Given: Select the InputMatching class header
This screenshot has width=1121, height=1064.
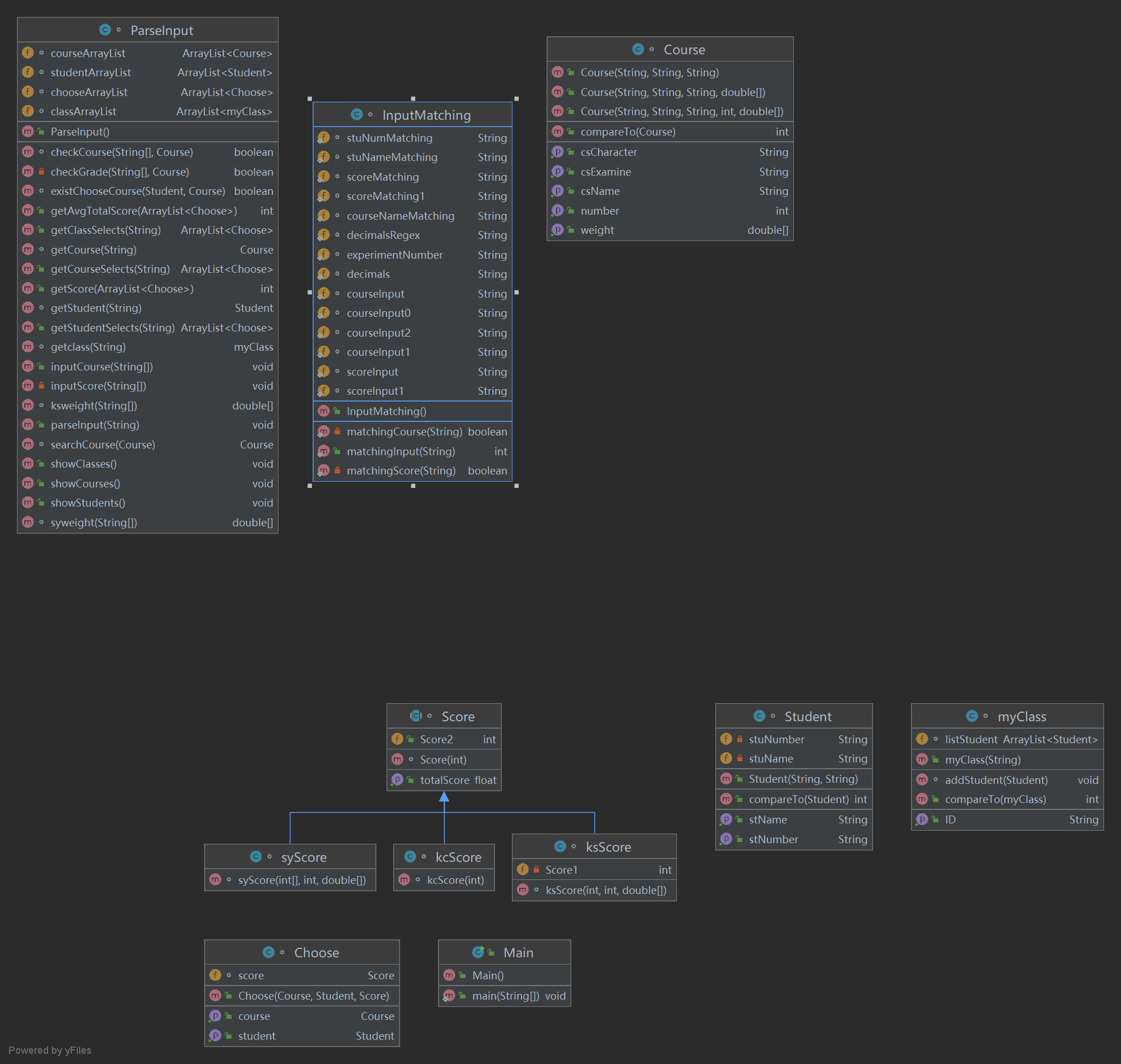Looking at the screenshot, I should (426, 115).
